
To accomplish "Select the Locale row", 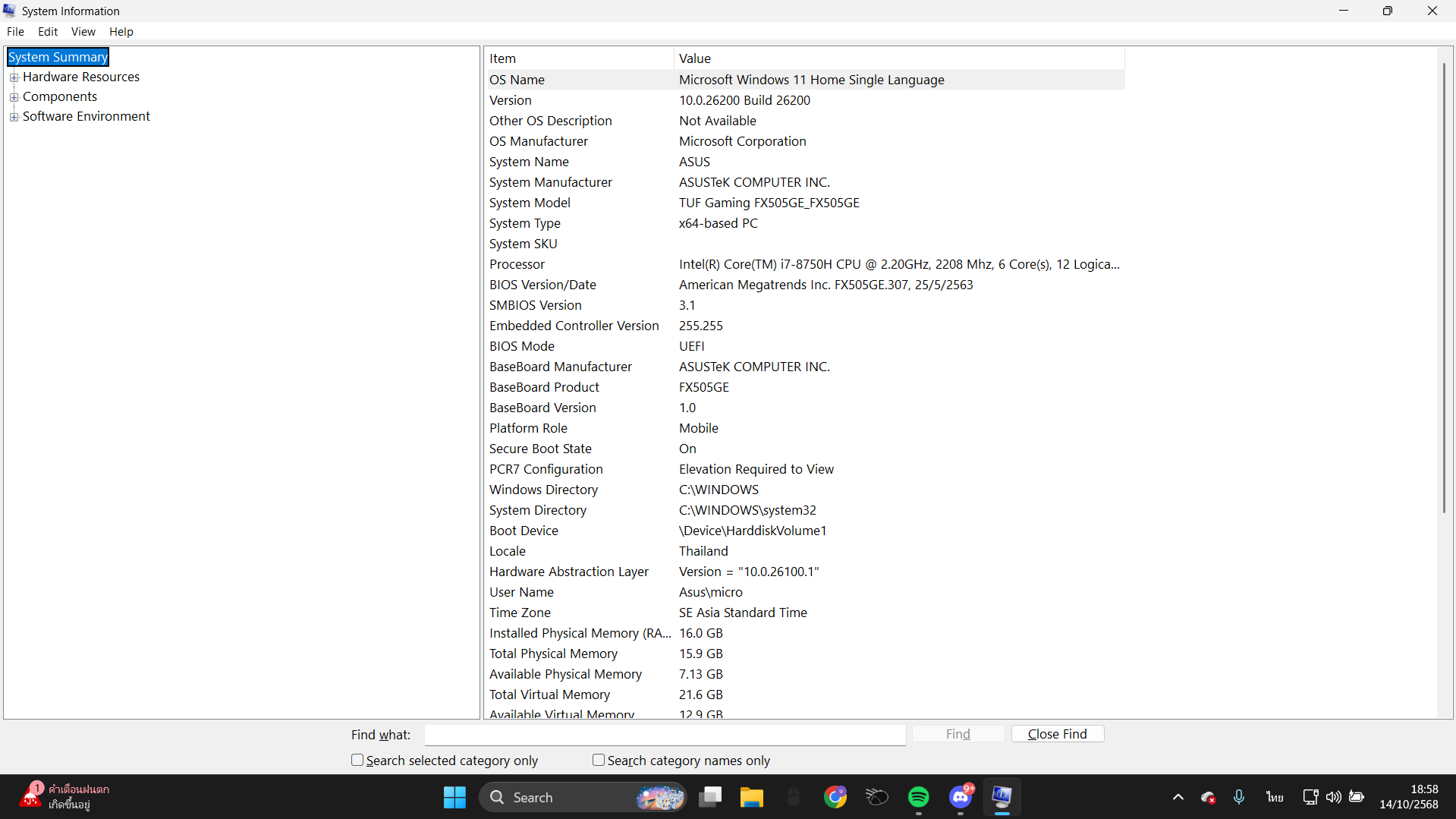I will point(804,551).
